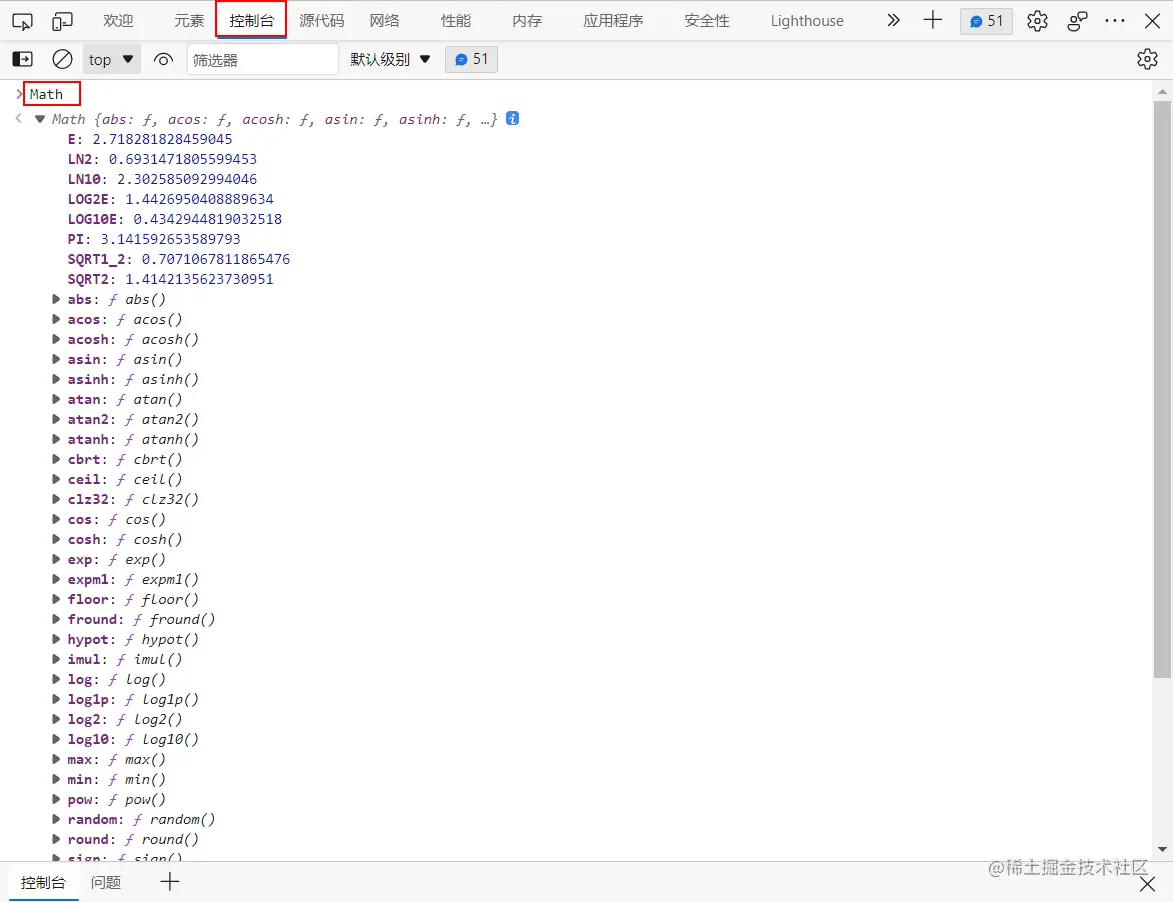The width and height of the screenshot is (1173, 902).
Task: Expand the floor function entry
Action: (56, 599)
